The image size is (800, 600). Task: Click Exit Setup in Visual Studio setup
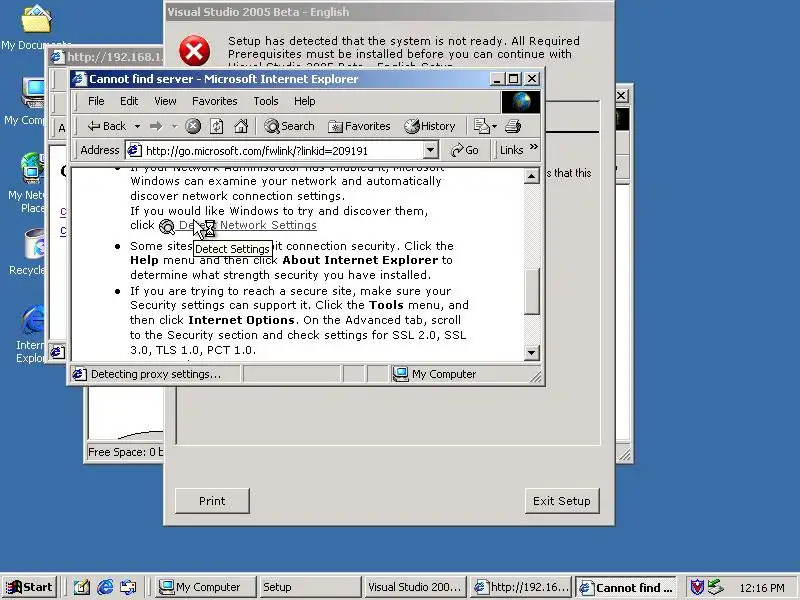coord(562,501)
